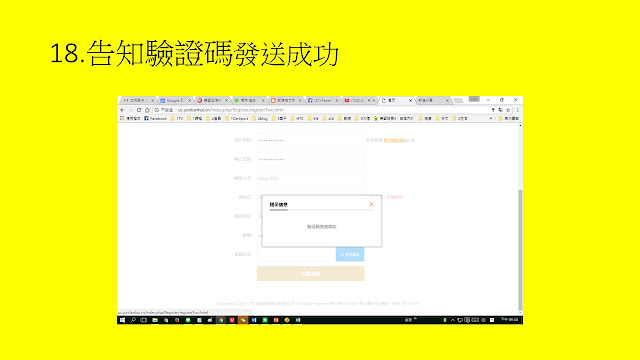Screen dimensions: 640x360
Task: Close the active browser tab
Action: tap(411, 100)
